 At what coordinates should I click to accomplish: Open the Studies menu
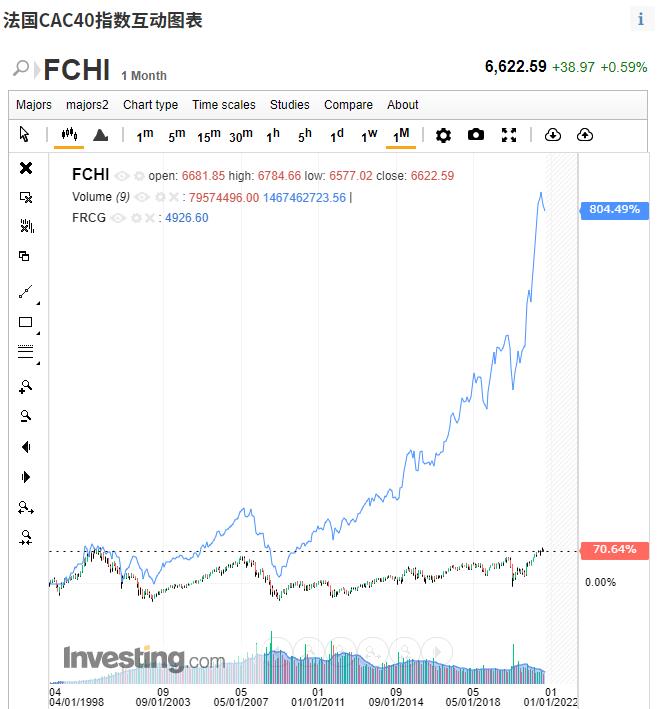click(x=290, y=105)
